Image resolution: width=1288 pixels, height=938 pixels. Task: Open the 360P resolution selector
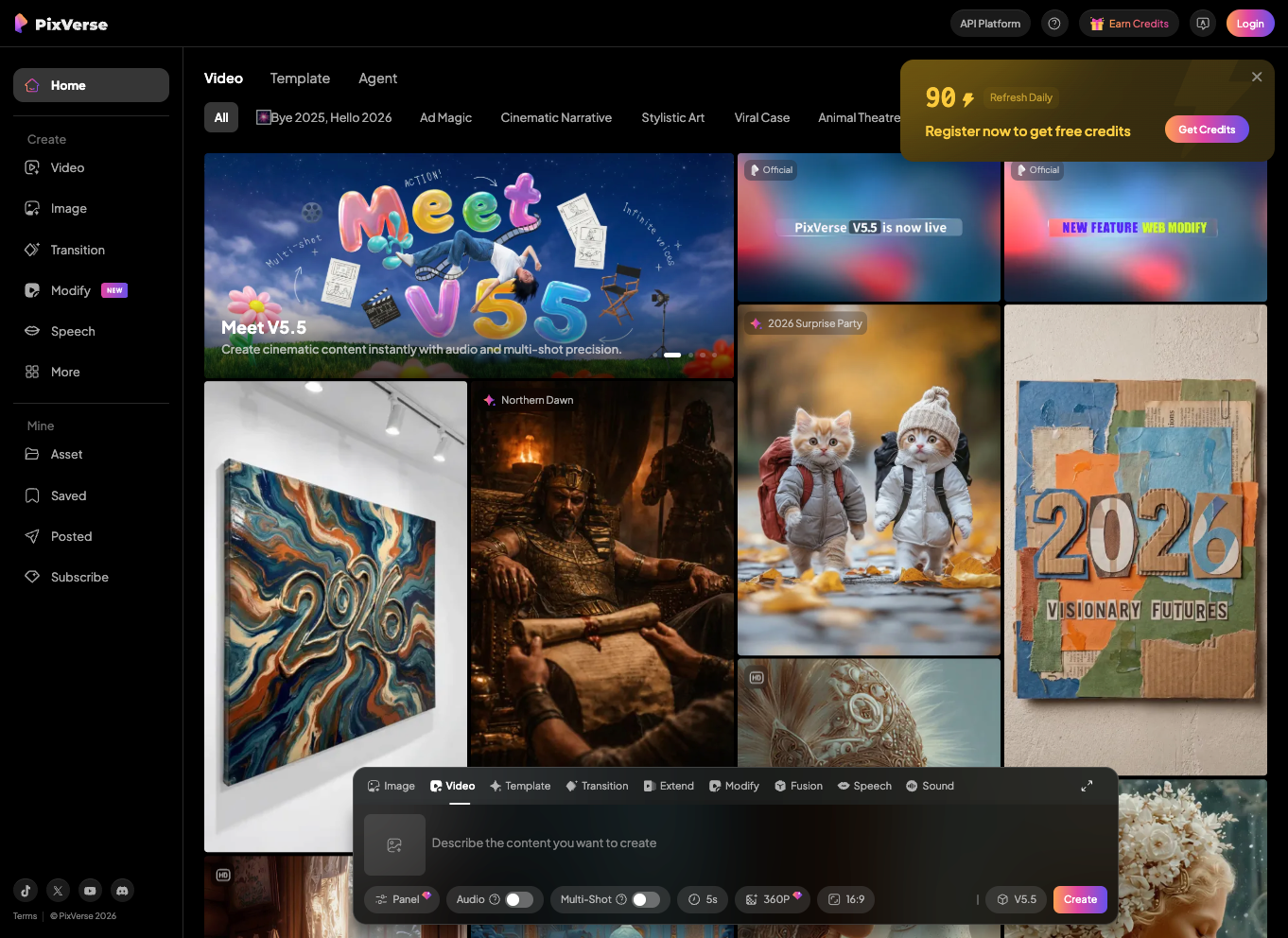773,899
